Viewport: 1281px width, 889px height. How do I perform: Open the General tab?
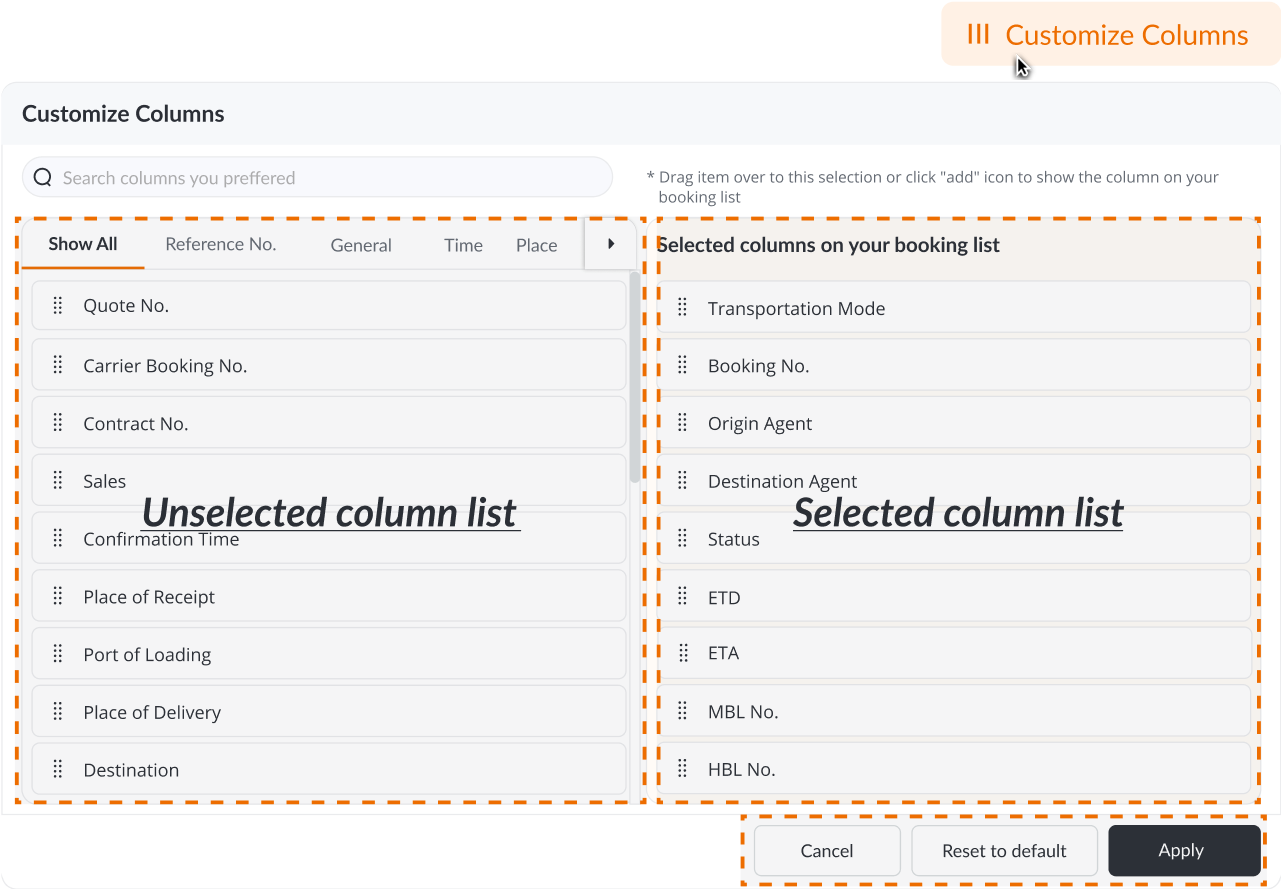tap(361, 245)
